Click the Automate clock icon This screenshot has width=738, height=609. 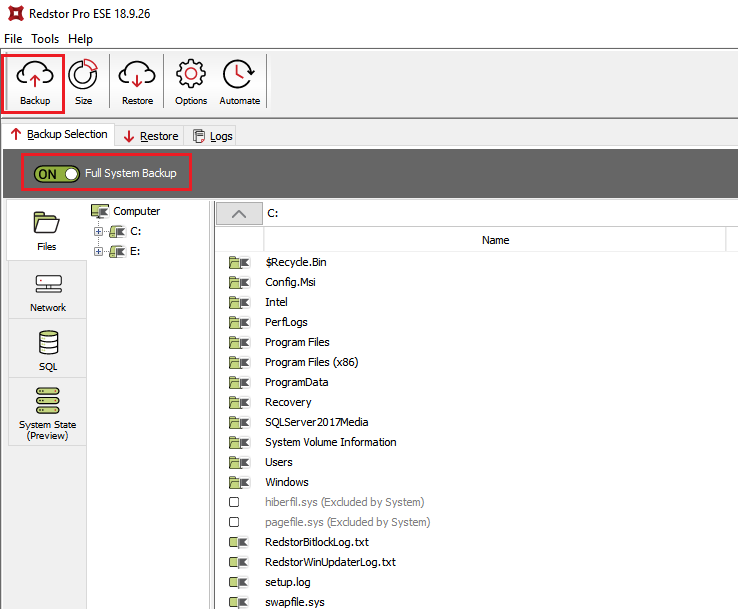[239, 74]
